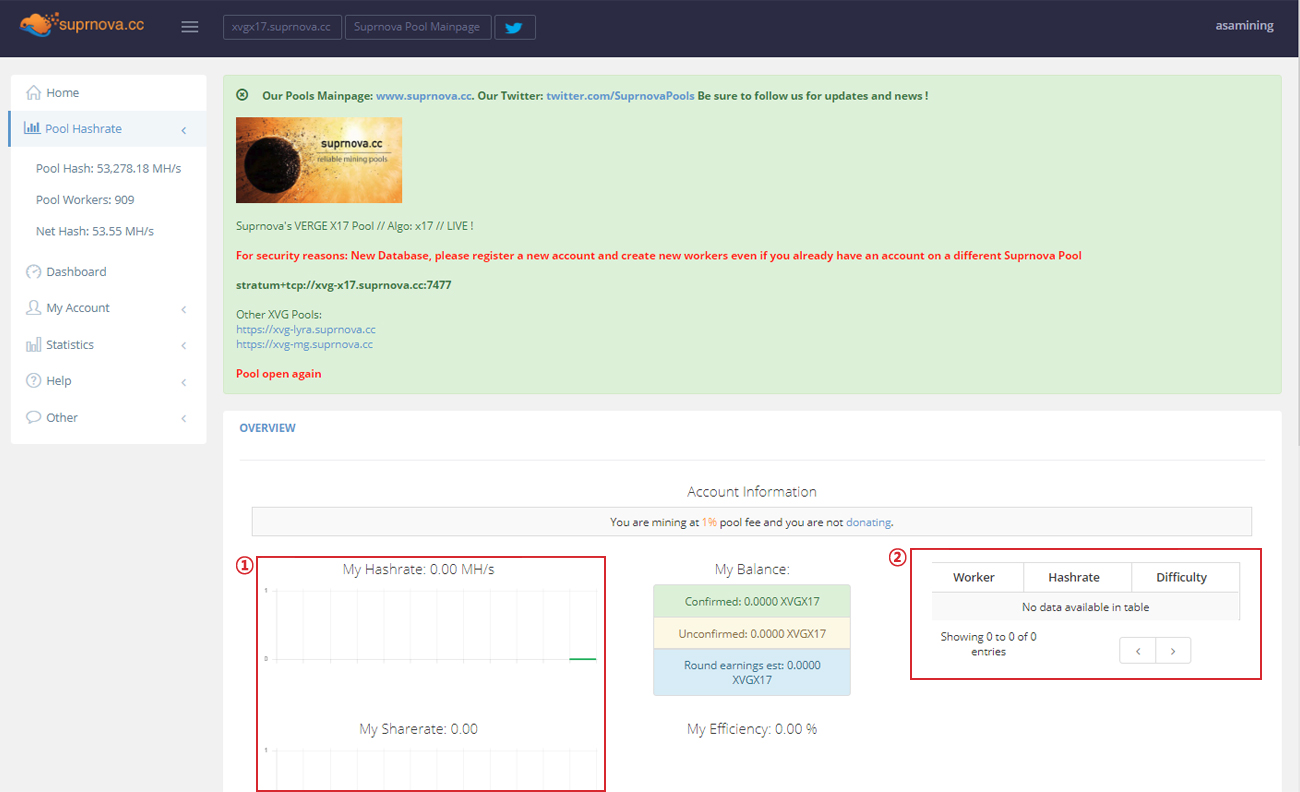The width and height of the screenshot is (1300, 792).
Task: Click the Pool Workers: 909 entry
Action: 85,200
